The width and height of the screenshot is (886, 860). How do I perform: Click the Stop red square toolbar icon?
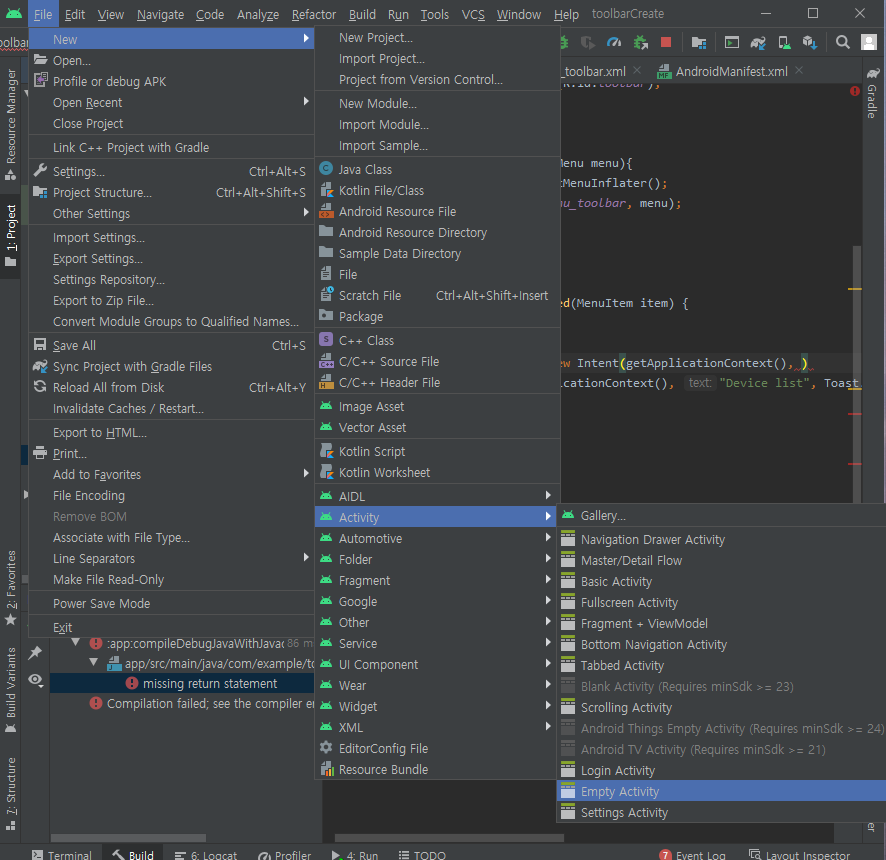point(666,42)
